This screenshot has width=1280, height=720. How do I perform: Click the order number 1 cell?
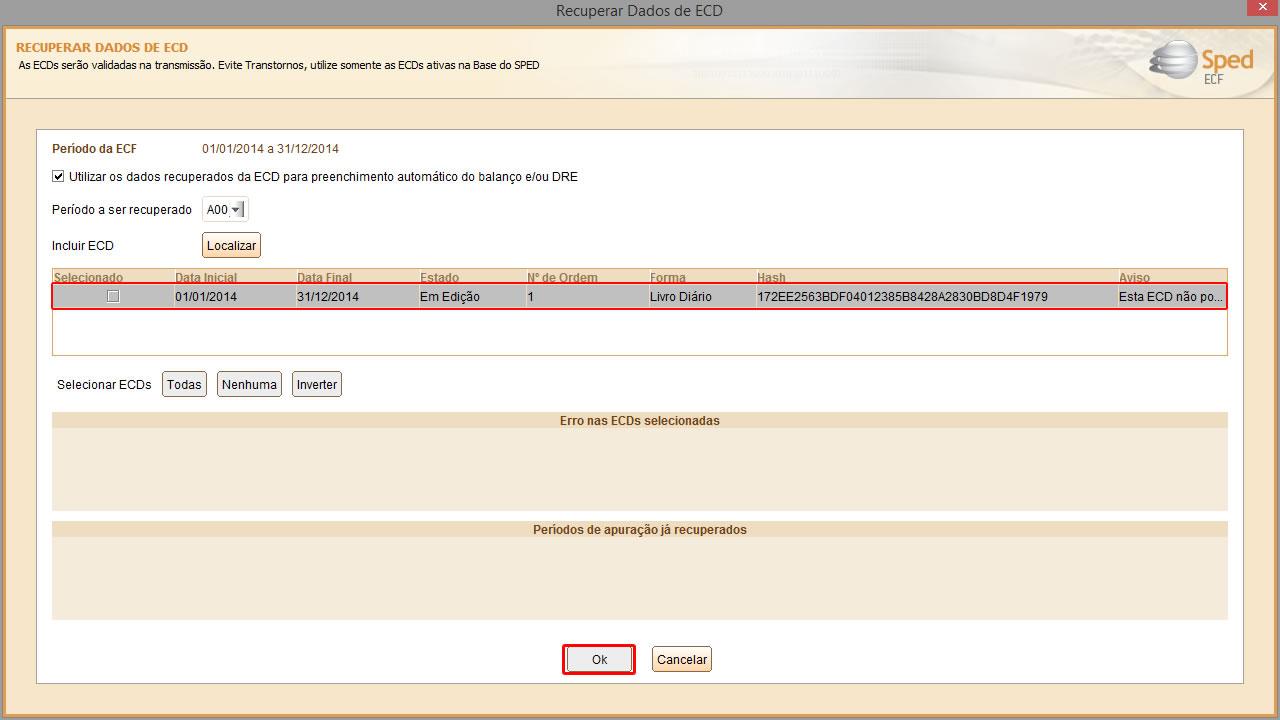tap(587, 296)
